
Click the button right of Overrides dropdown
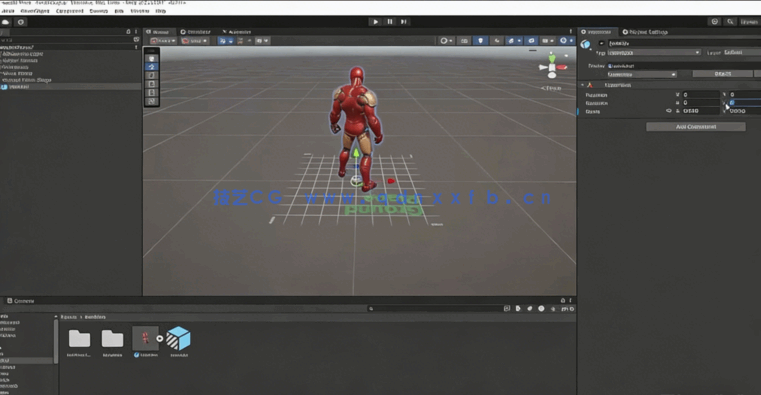pyautogui.click(x=723, y=74)
